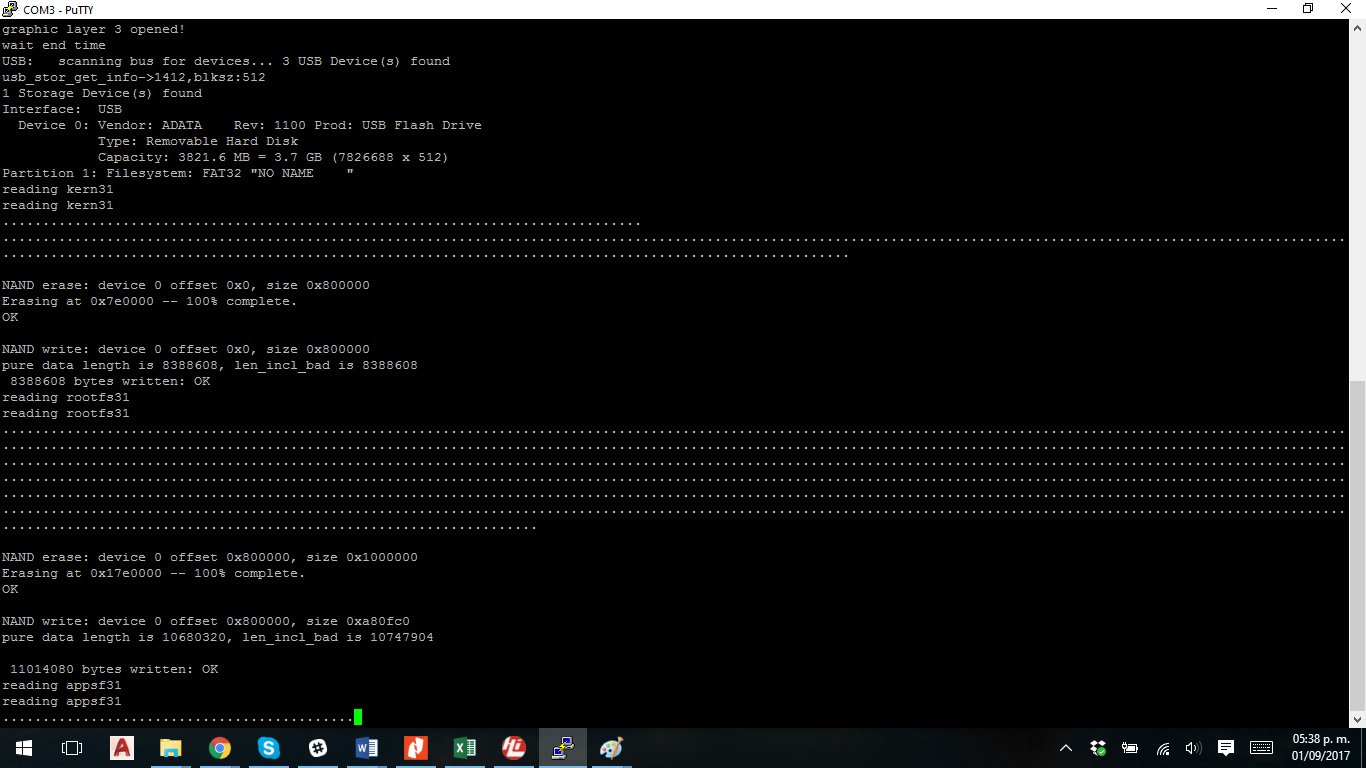Open the volume speaker icon
Image resolution: width=1366 pixels, height=768 pixels.
(x=1192, y=748)
